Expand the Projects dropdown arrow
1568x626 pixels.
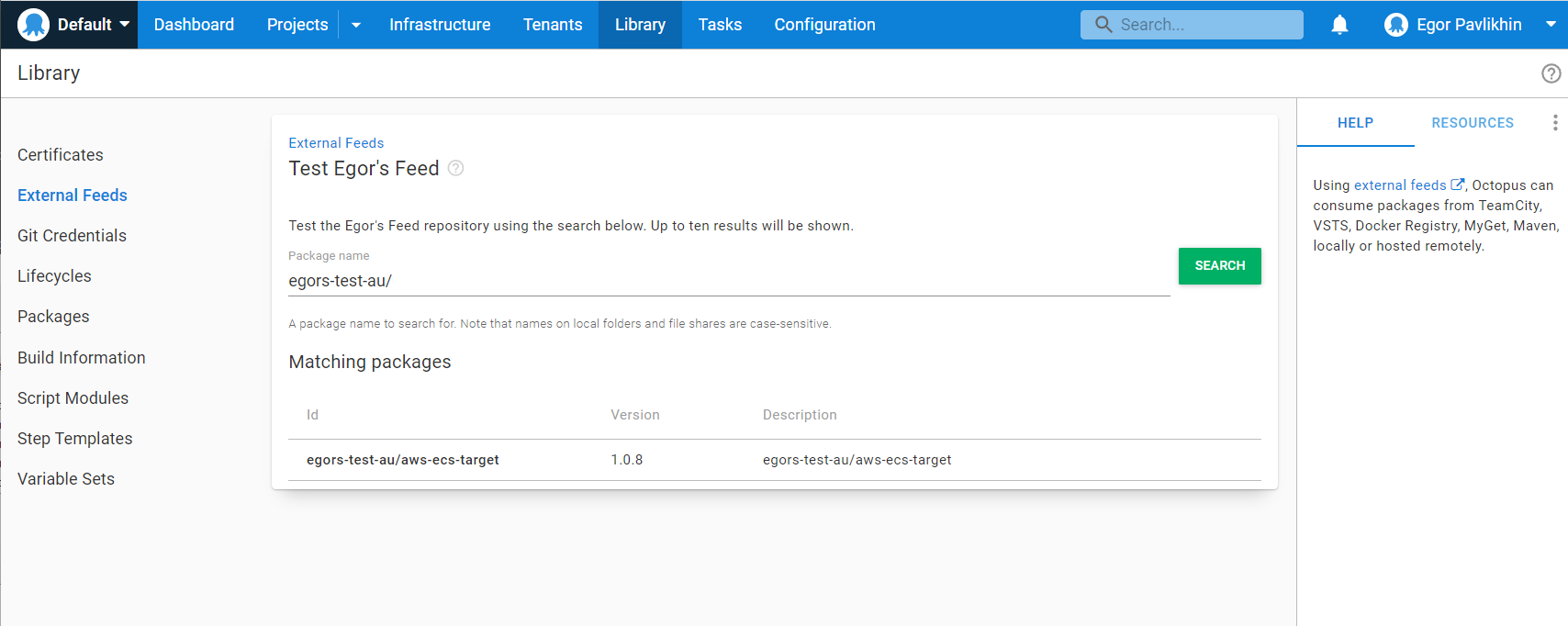[x=356, y=25]
